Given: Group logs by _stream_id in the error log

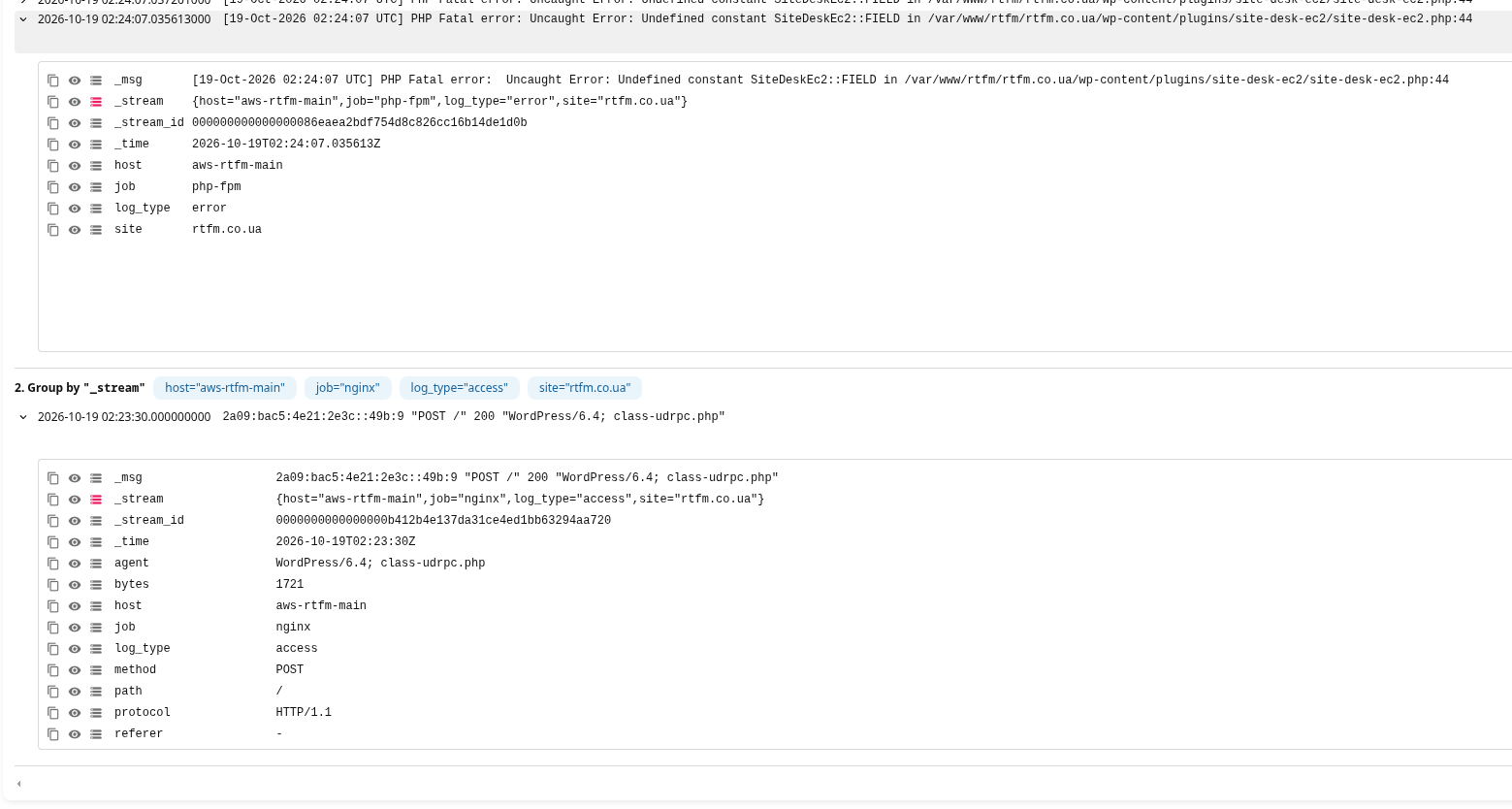Looking at the screenshot, I should coord(96,123).
